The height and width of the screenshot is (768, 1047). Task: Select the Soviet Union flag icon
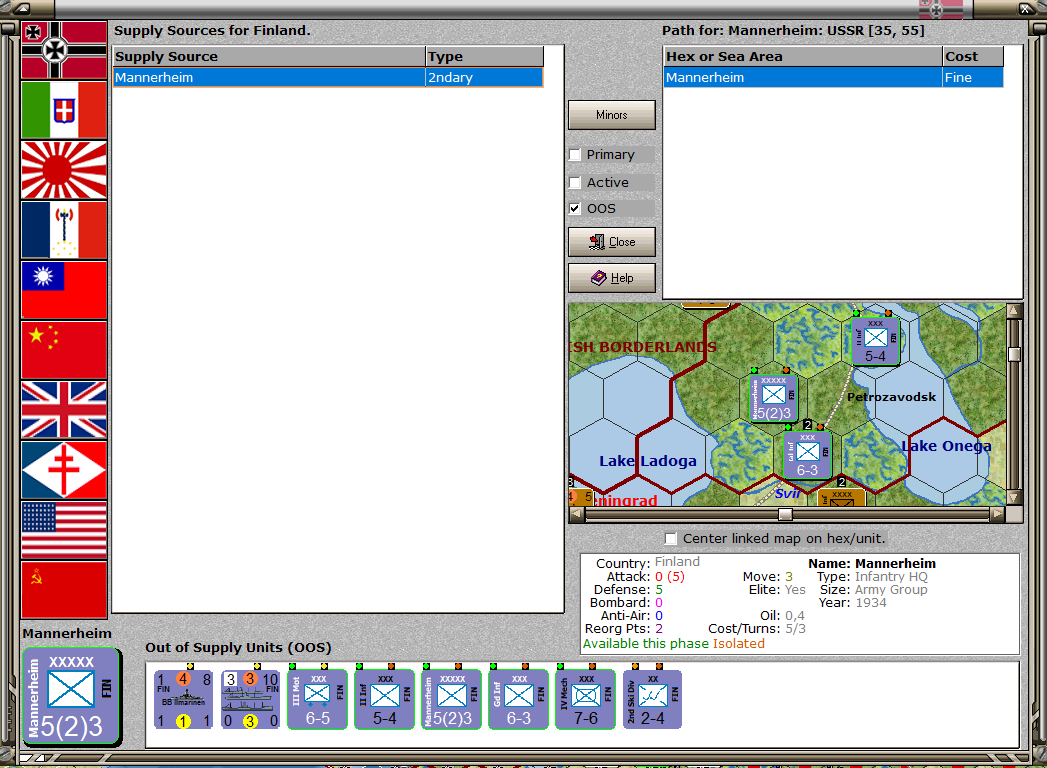click(64, 590)
